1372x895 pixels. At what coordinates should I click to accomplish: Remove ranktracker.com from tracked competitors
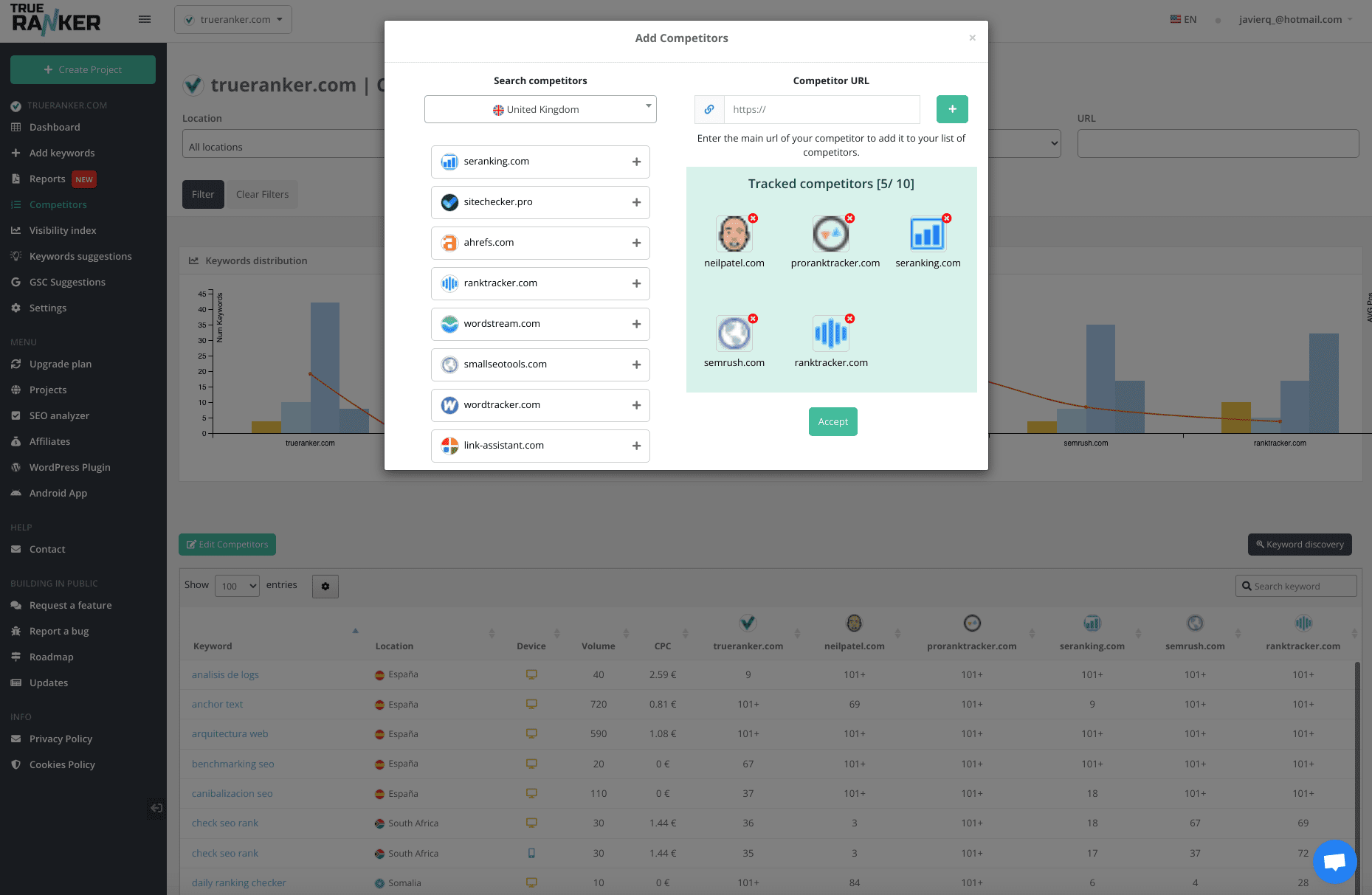[850, 319]
